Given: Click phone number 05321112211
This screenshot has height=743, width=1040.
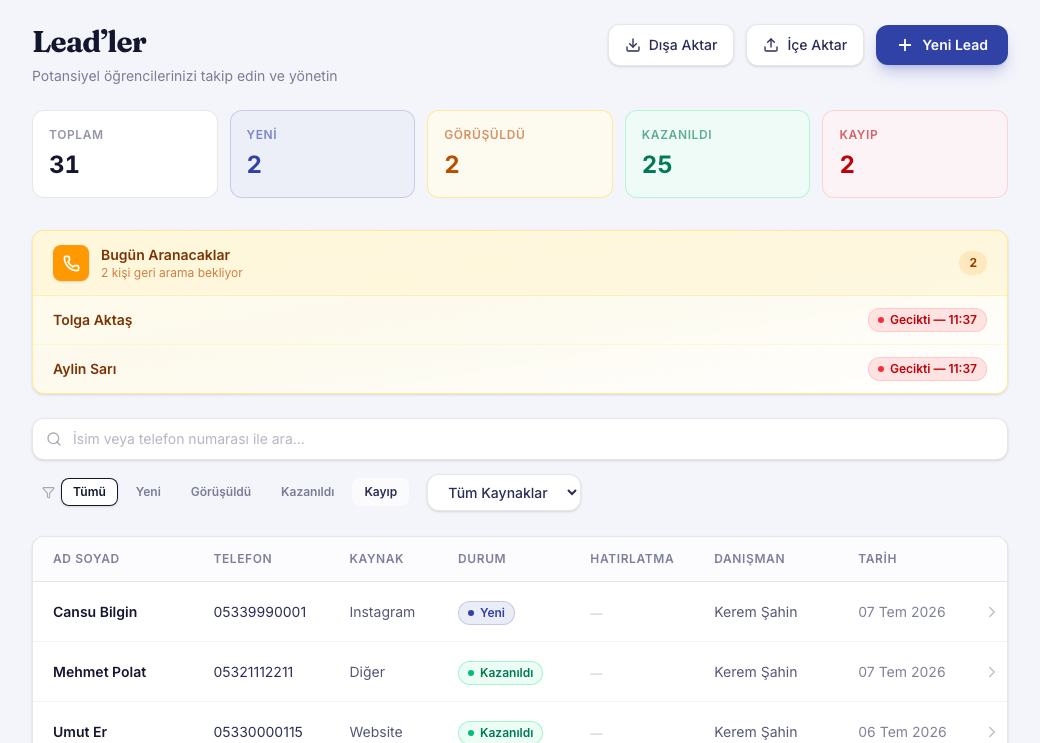Looking at the screenshot, I should point(253,672).
